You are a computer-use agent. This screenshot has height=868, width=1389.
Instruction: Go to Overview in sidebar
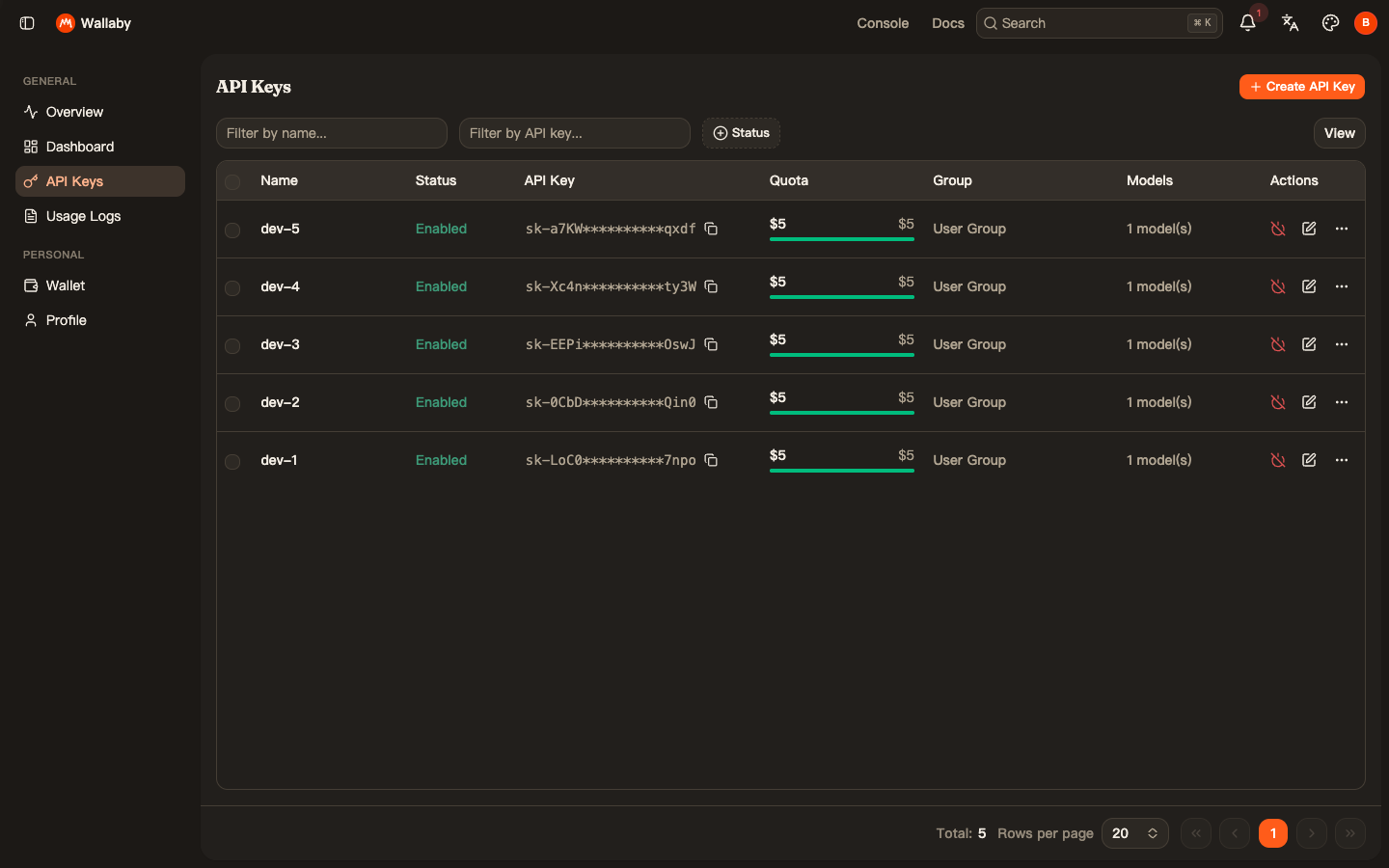click(100, 112)
